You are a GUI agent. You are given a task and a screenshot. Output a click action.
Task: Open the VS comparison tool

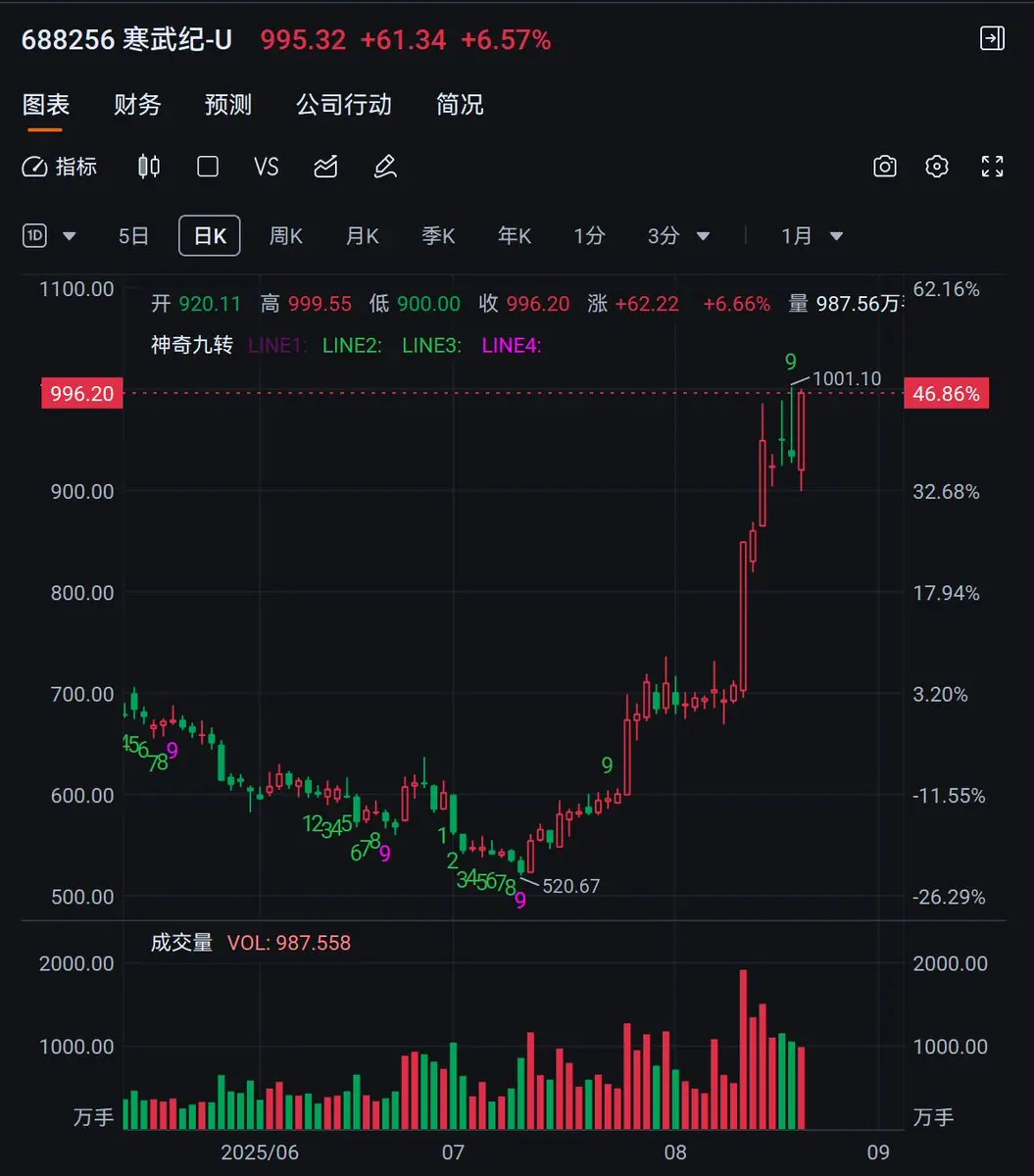pyautogui.click(x=267, y=167)
